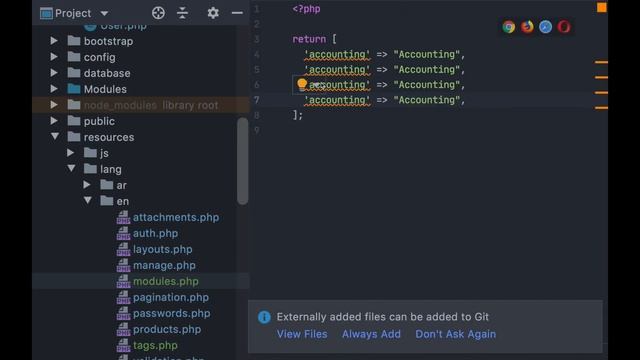Open the Project view dropdown arrow
Viewport: 640px width, 360px height.
click(104, 13)
